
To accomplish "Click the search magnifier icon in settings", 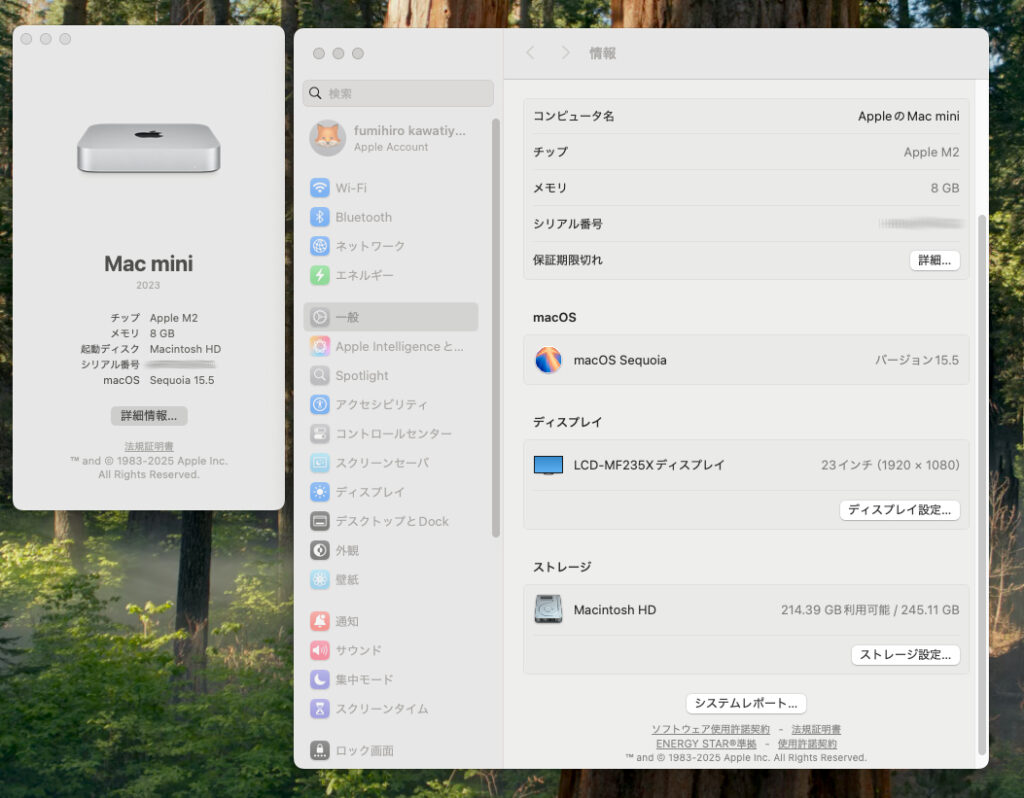I will click(x=315, y=93).
